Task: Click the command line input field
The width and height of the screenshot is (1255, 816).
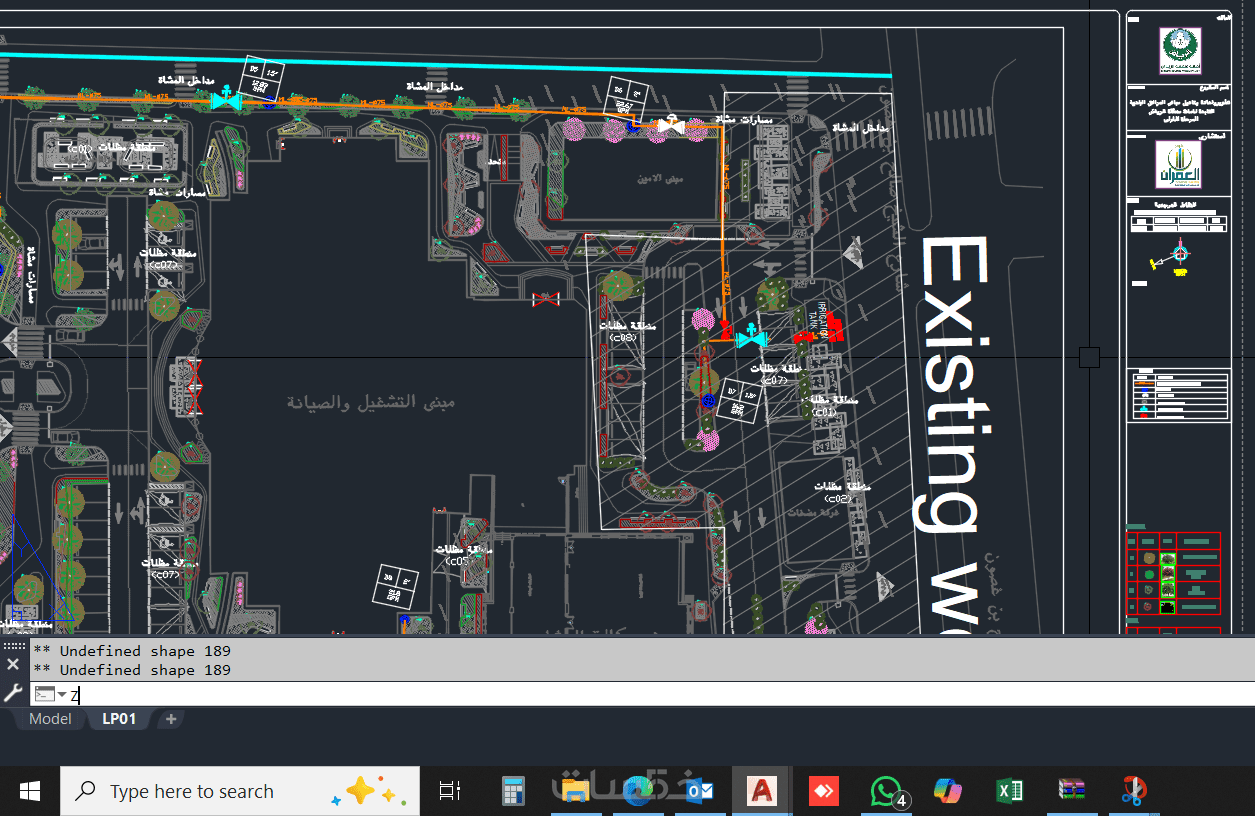Action: pos(660,695)
